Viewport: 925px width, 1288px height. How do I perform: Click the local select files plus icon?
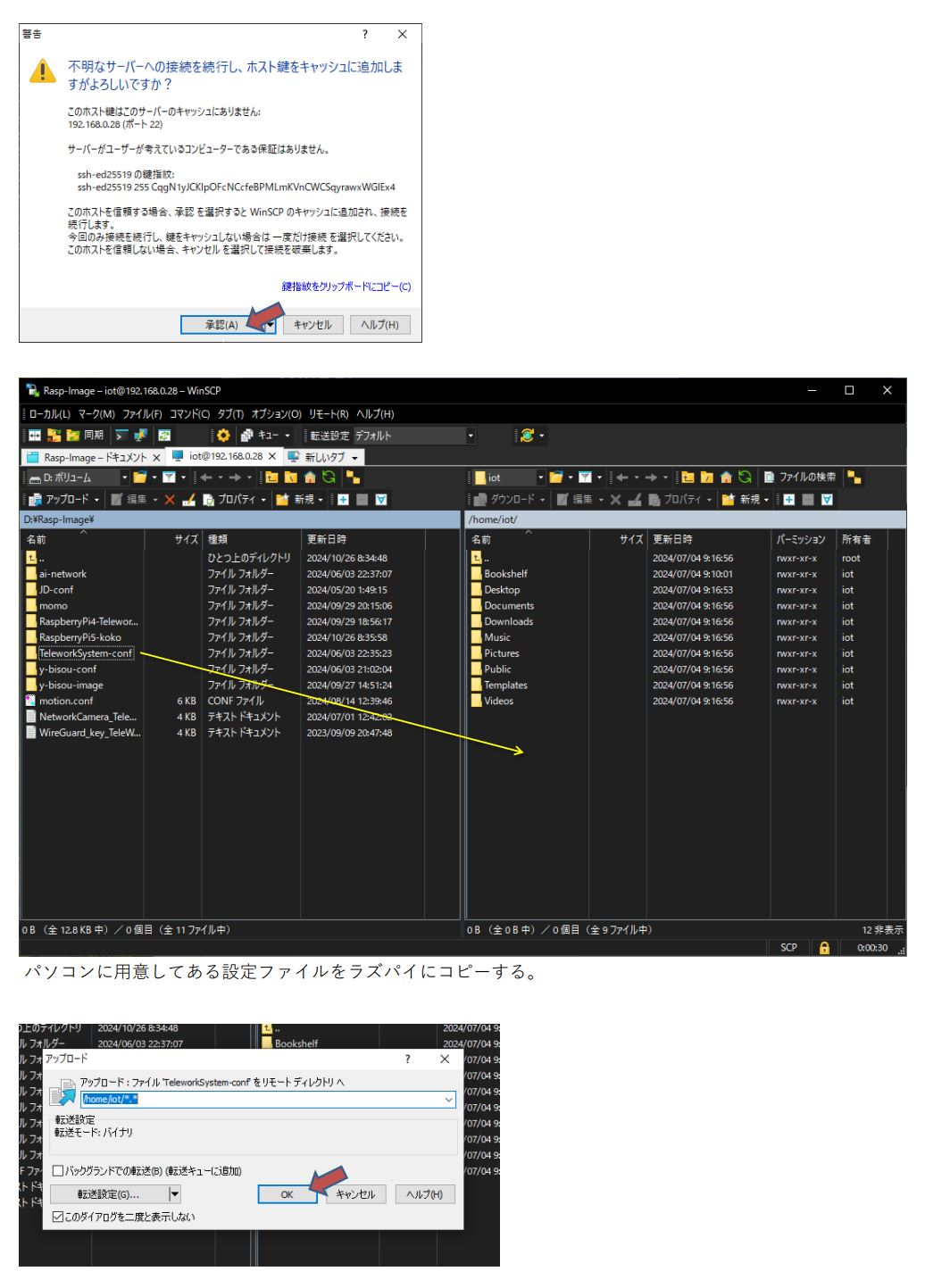343,500
